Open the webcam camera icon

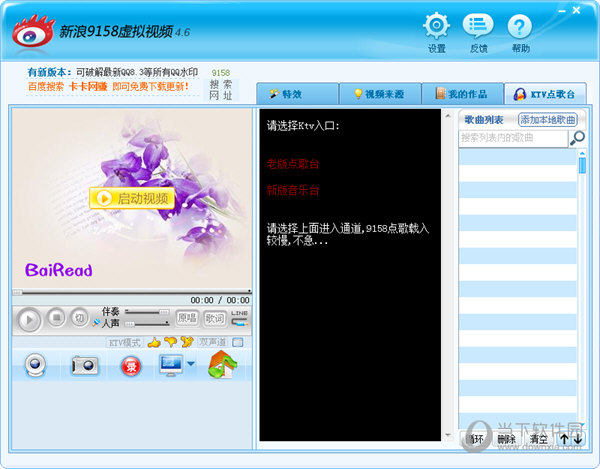(35, 365)
